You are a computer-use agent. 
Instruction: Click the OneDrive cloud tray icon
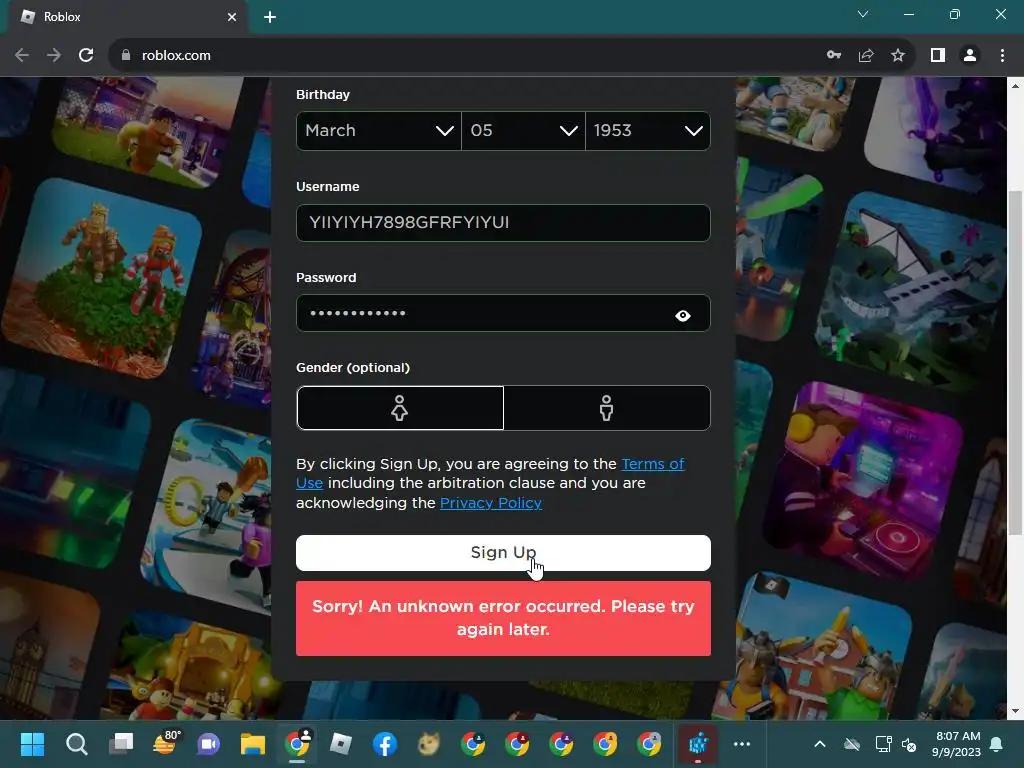pos(852,744)
